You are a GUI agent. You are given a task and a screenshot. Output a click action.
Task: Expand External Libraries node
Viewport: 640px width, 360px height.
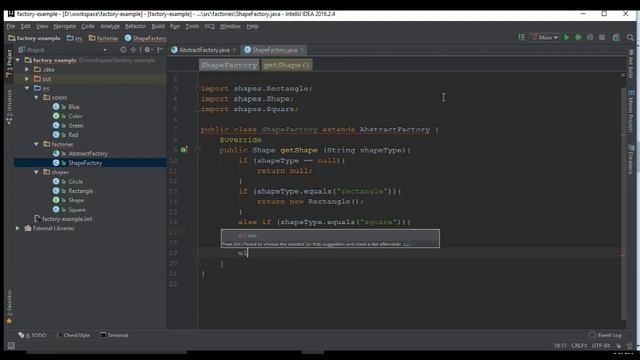pyautogui.click(x=18, y=228)
